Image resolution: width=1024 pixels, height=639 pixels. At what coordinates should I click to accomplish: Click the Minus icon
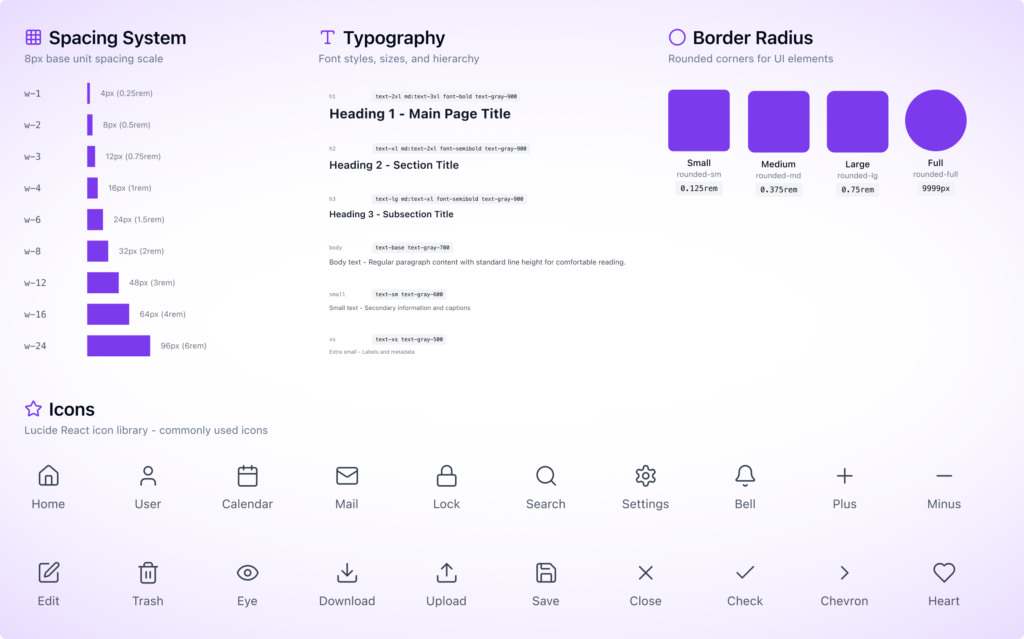(x=944, y=476)
